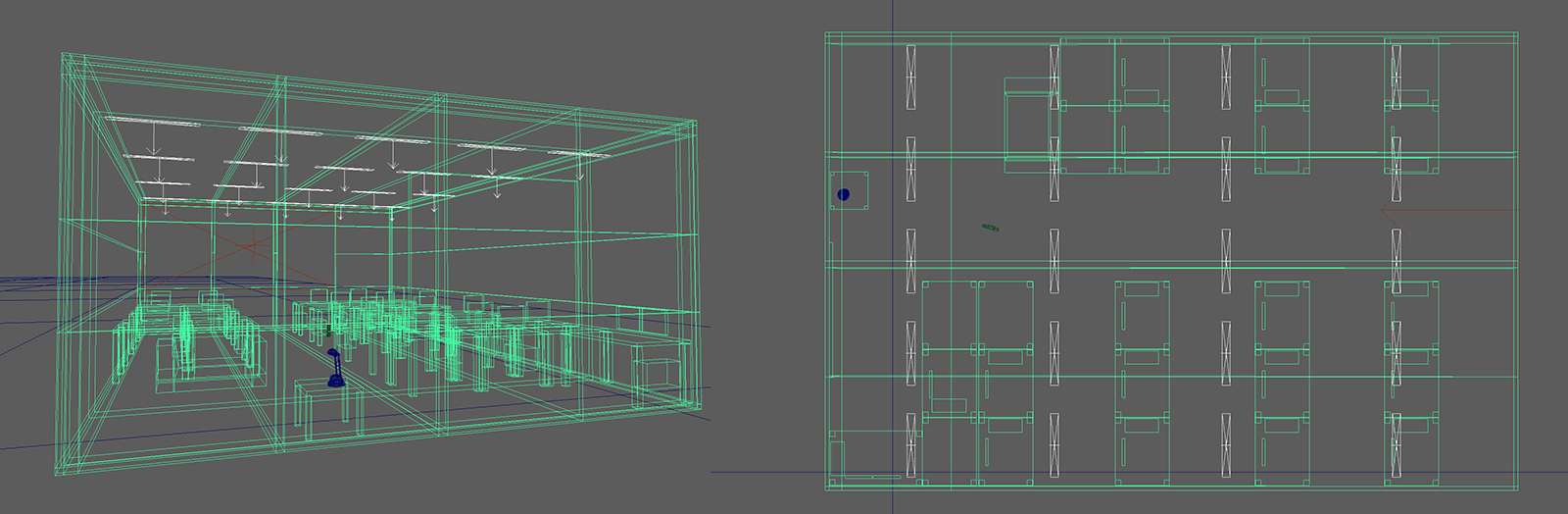Click the rightmost ceiling light in perspective view
This screenshot has height=514, width=1568.
click(578, 154)
